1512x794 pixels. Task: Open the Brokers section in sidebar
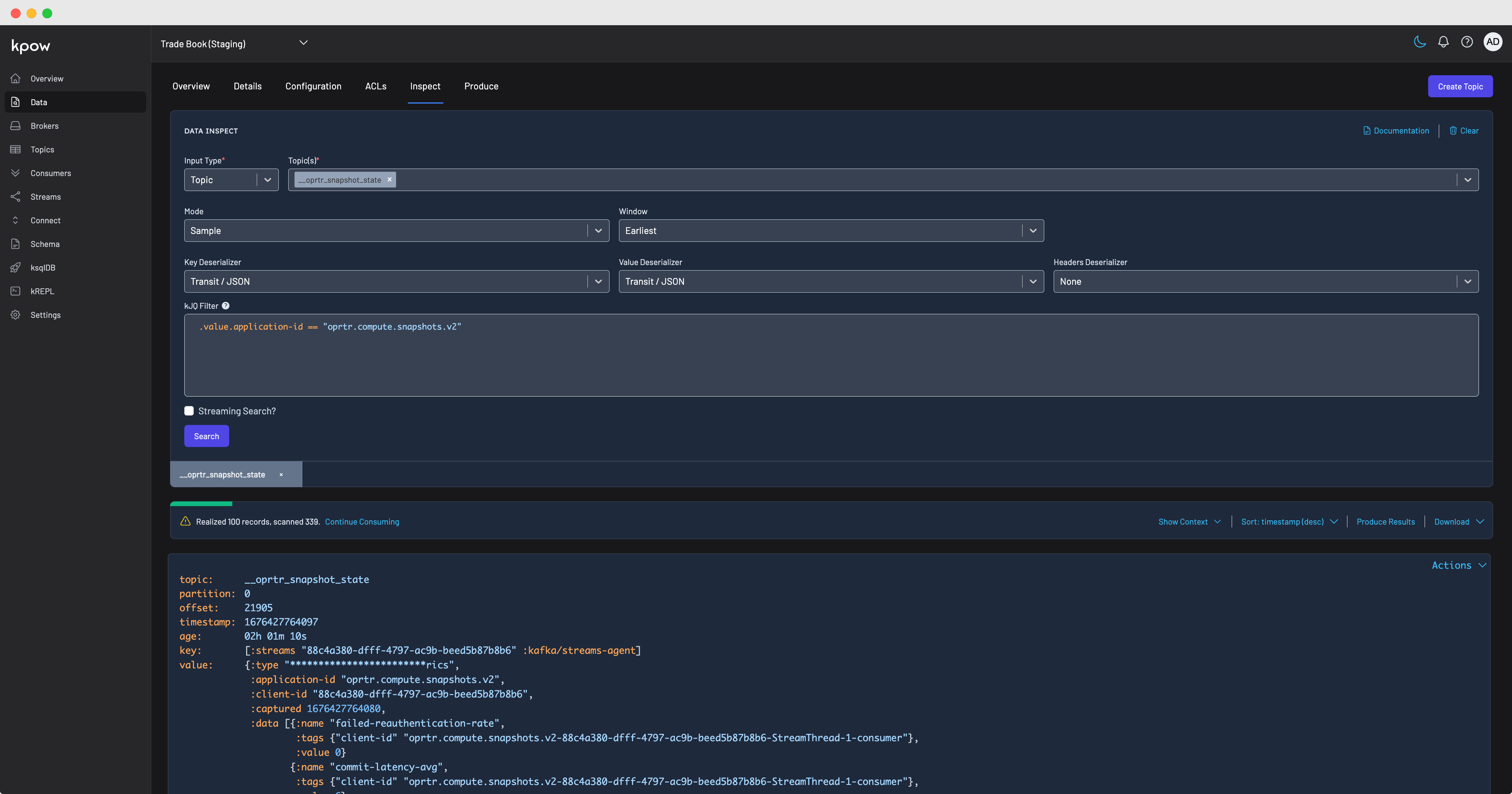pyautogui.click(x=44, y=126)
